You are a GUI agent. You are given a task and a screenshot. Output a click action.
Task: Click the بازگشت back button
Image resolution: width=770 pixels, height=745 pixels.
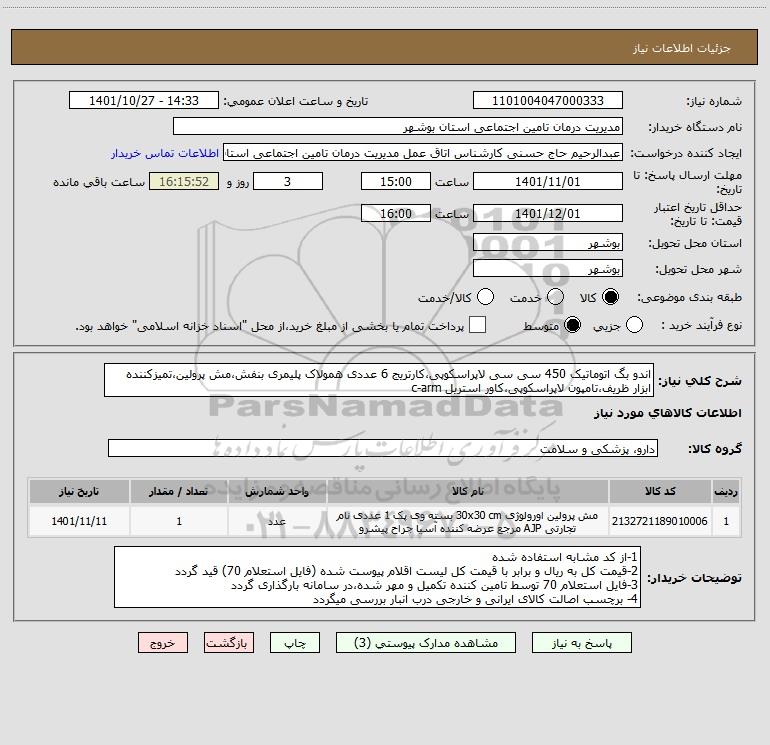pyautogui.click(x=229, y=643)
